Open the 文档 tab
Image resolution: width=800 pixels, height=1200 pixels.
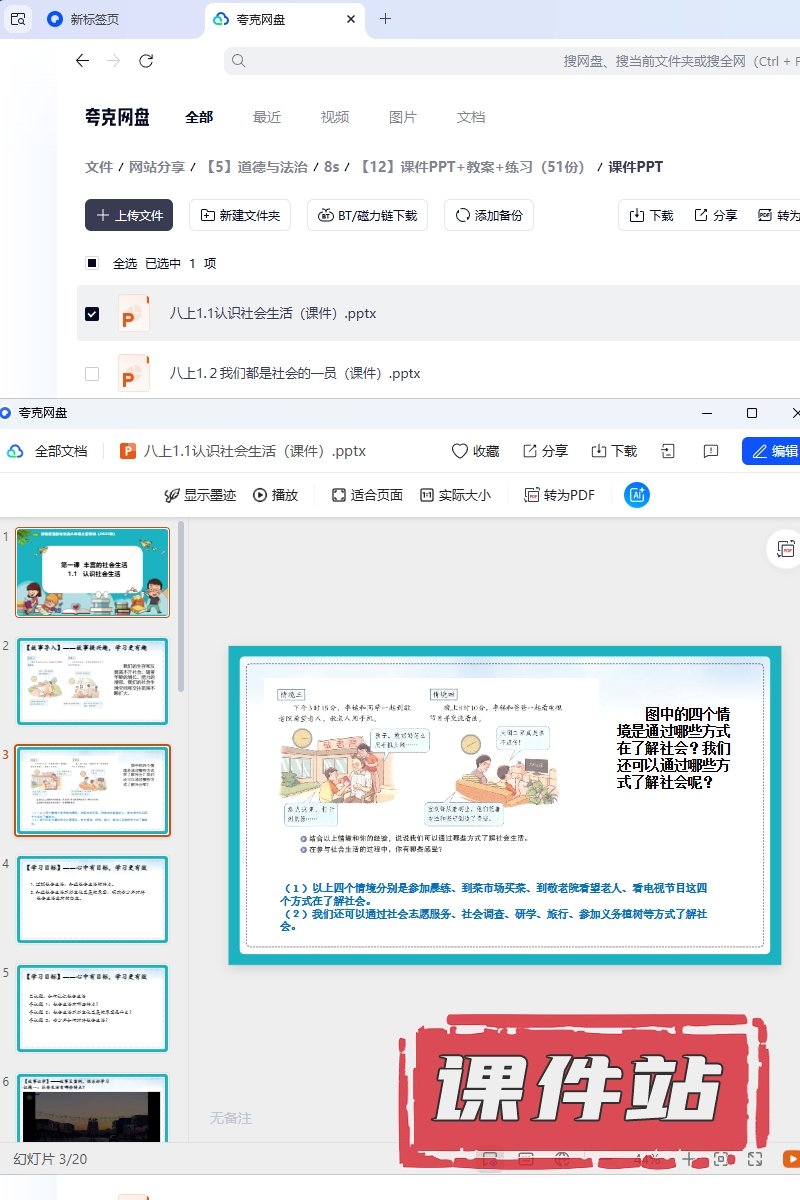(471, 117)
